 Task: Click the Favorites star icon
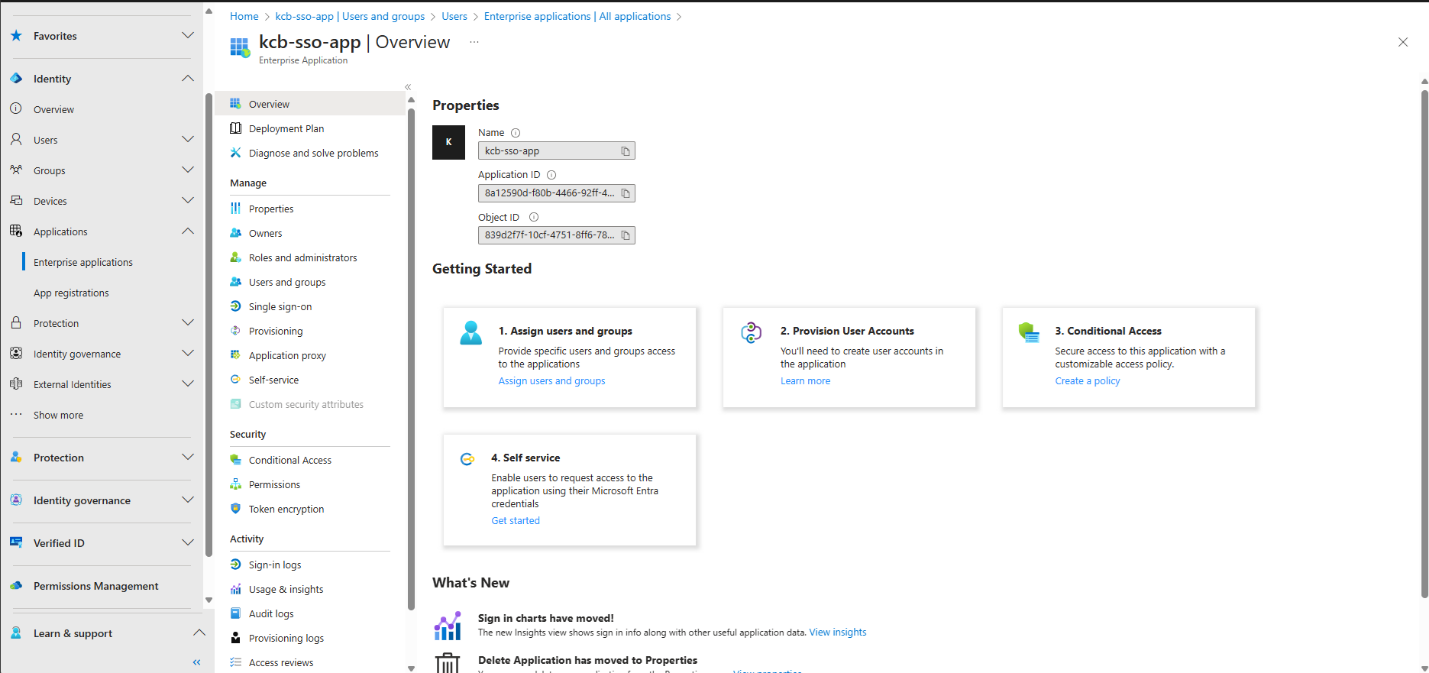[16, 36]
